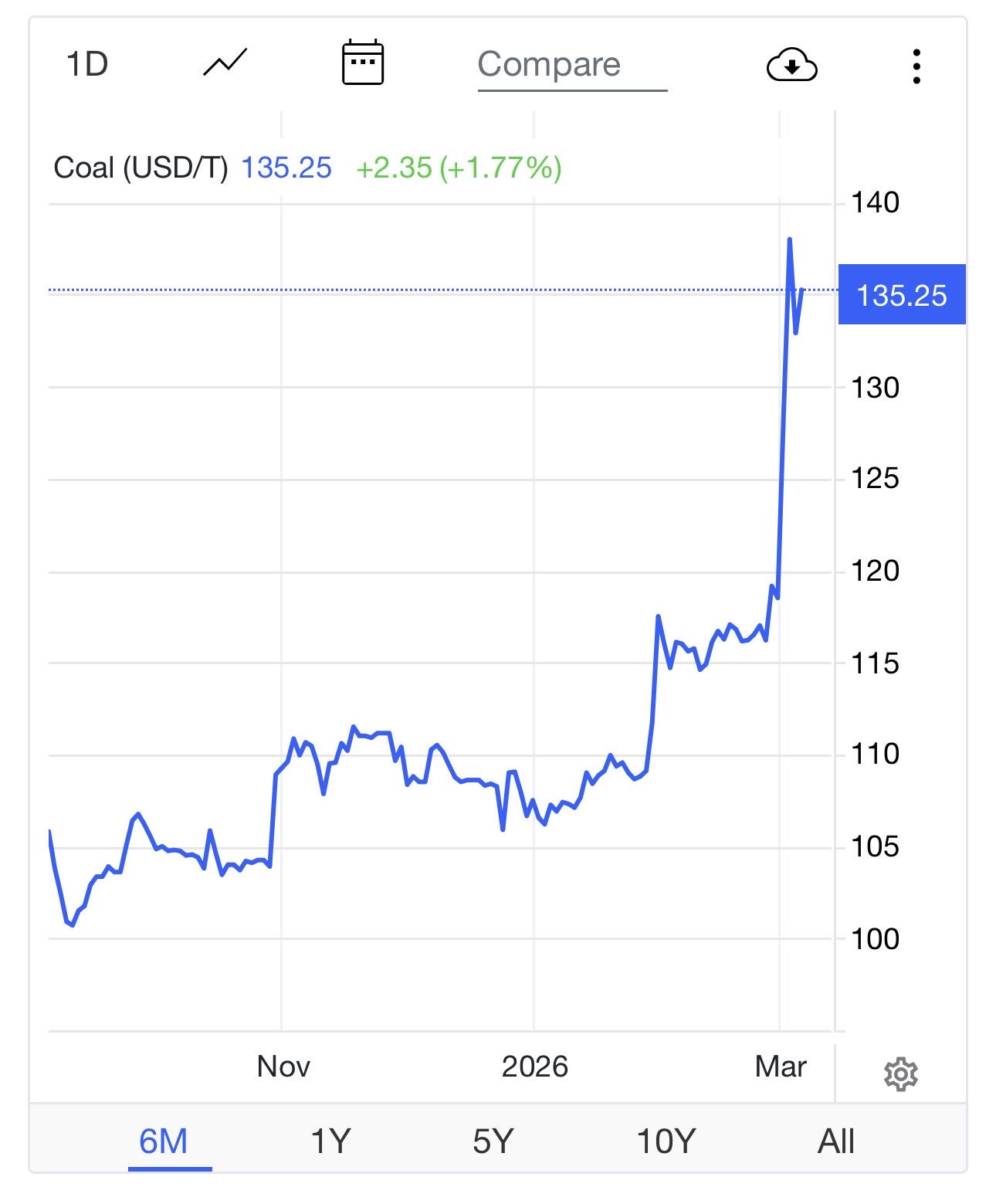Switch to the 5Y time range
Viewport: 996px width, 1204px height.
click(x=493, y=1141)
